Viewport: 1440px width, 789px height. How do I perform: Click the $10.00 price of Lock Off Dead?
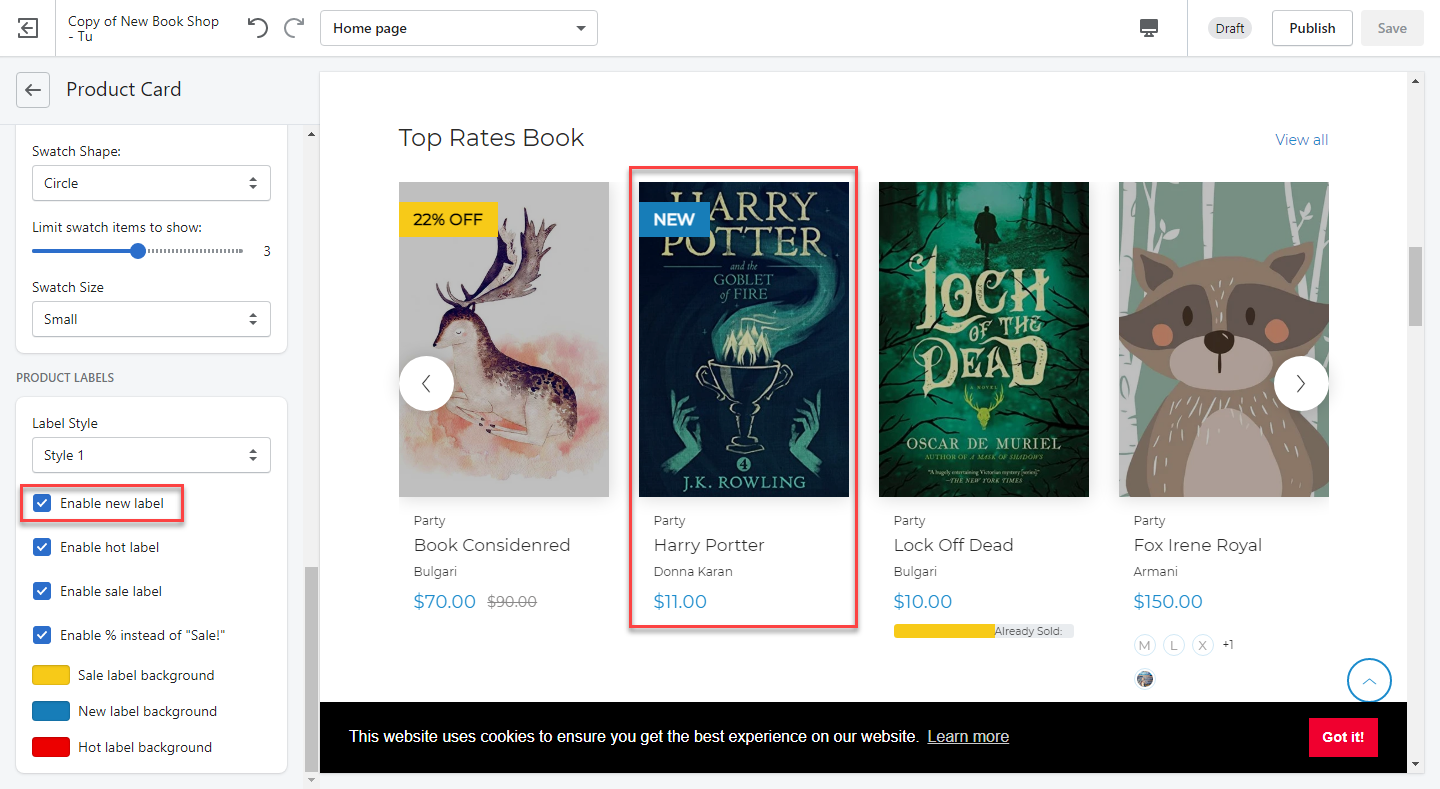tap(923, 602)
